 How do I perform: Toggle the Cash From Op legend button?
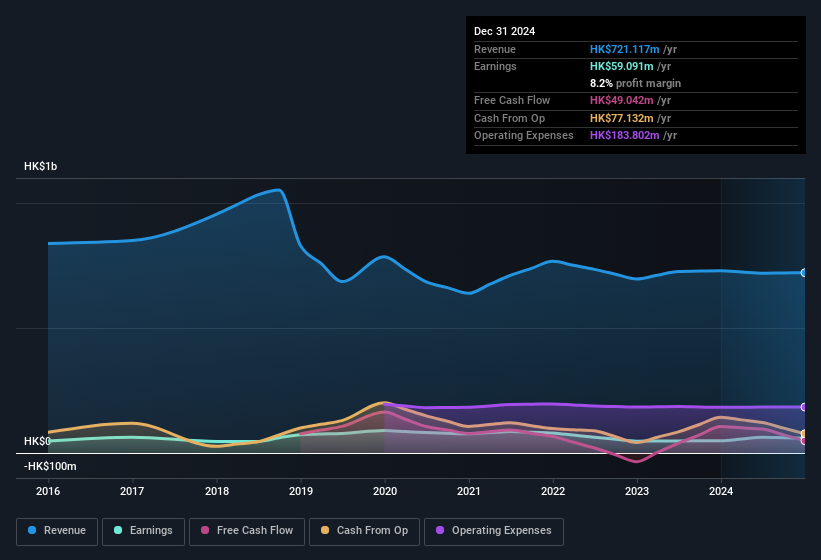(364, 531)
